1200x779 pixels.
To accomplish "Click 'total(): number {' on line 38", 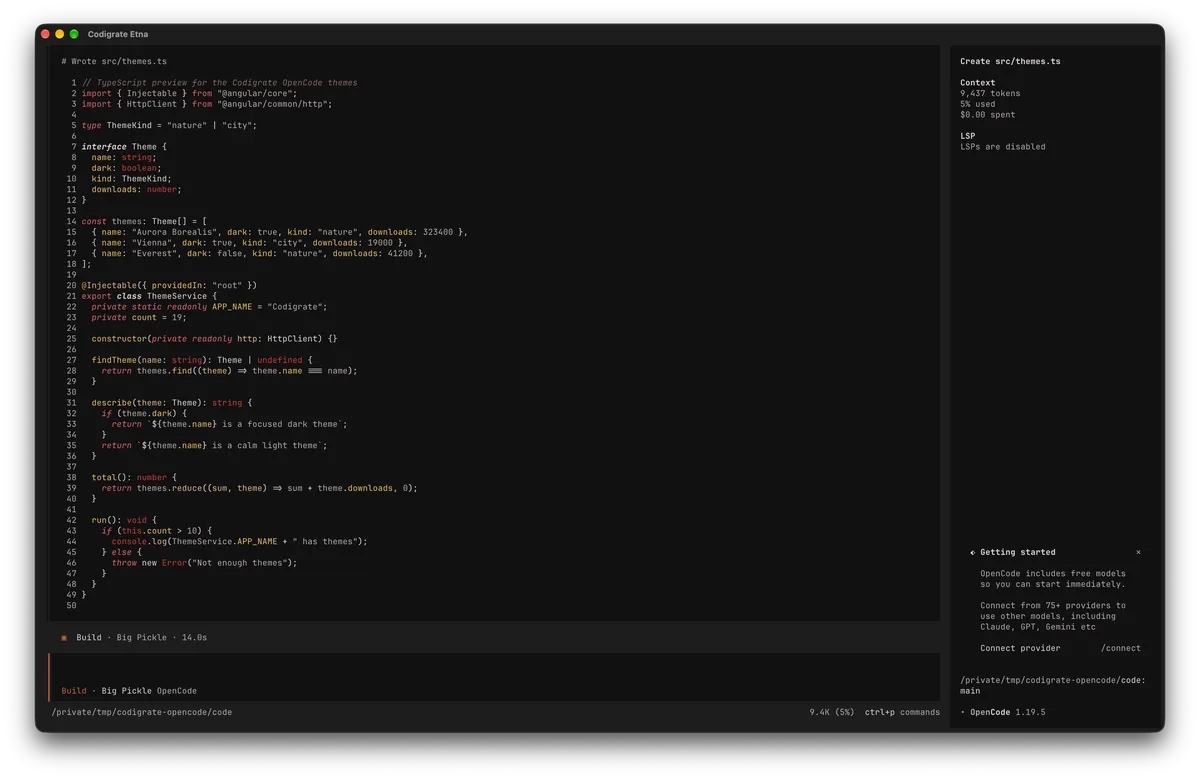I will point(134,477).
